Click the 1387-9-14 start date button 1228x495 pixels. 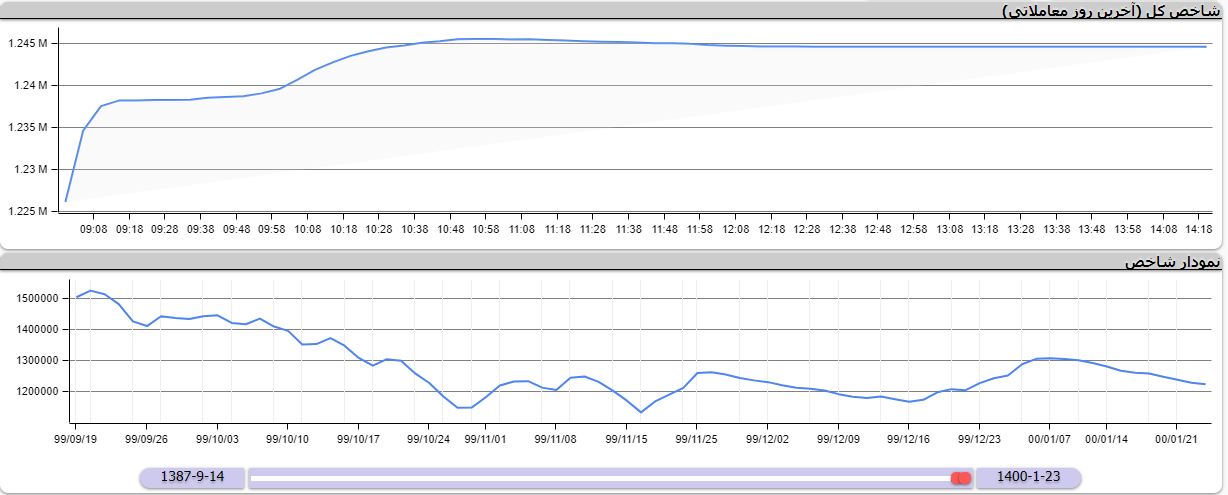coord(191,477)
